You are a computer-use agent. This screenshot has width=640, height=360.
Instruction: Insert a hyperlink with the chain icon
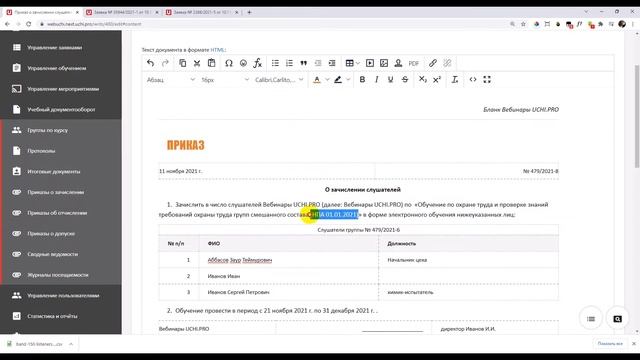tap(433, 63)
